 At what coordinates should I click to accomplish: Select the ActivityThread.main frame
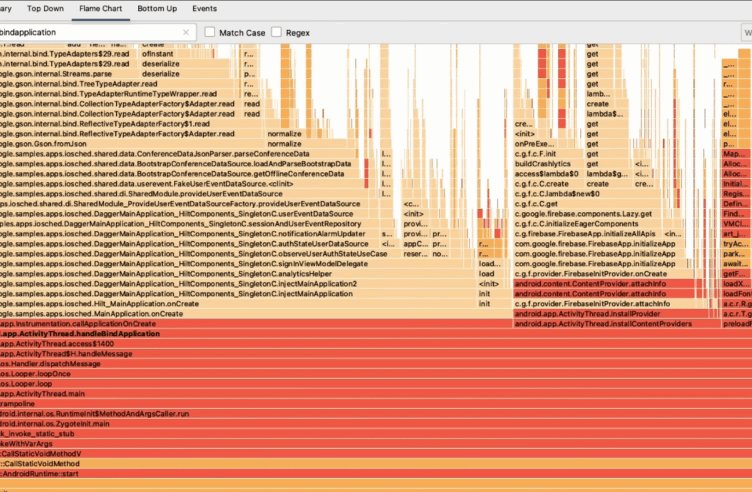[x=376, y=394]
